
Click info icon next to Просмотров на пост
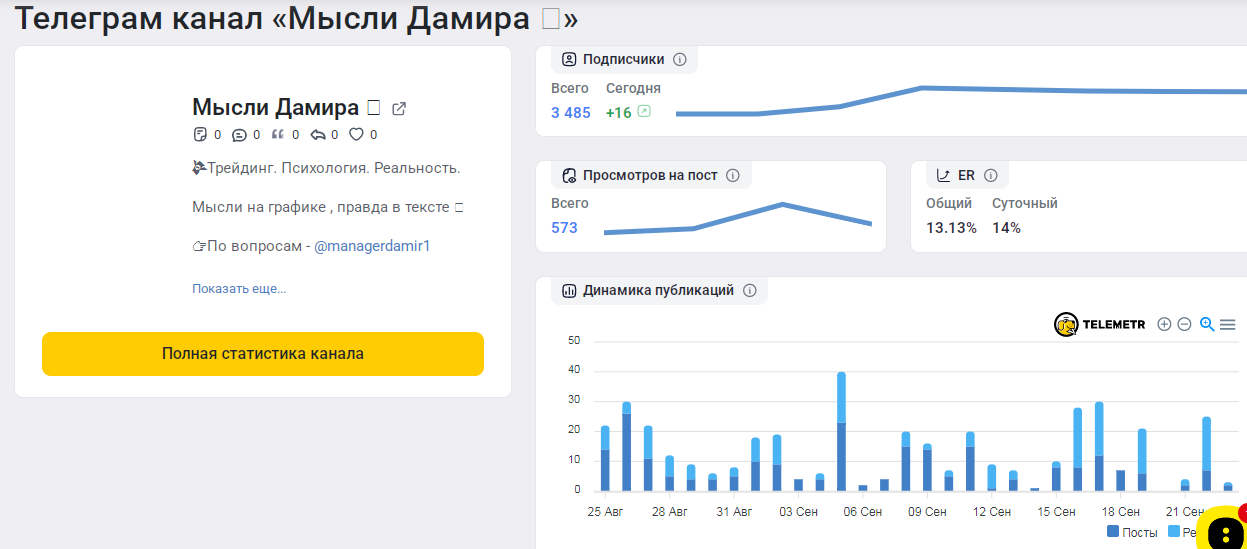(732, 176)
